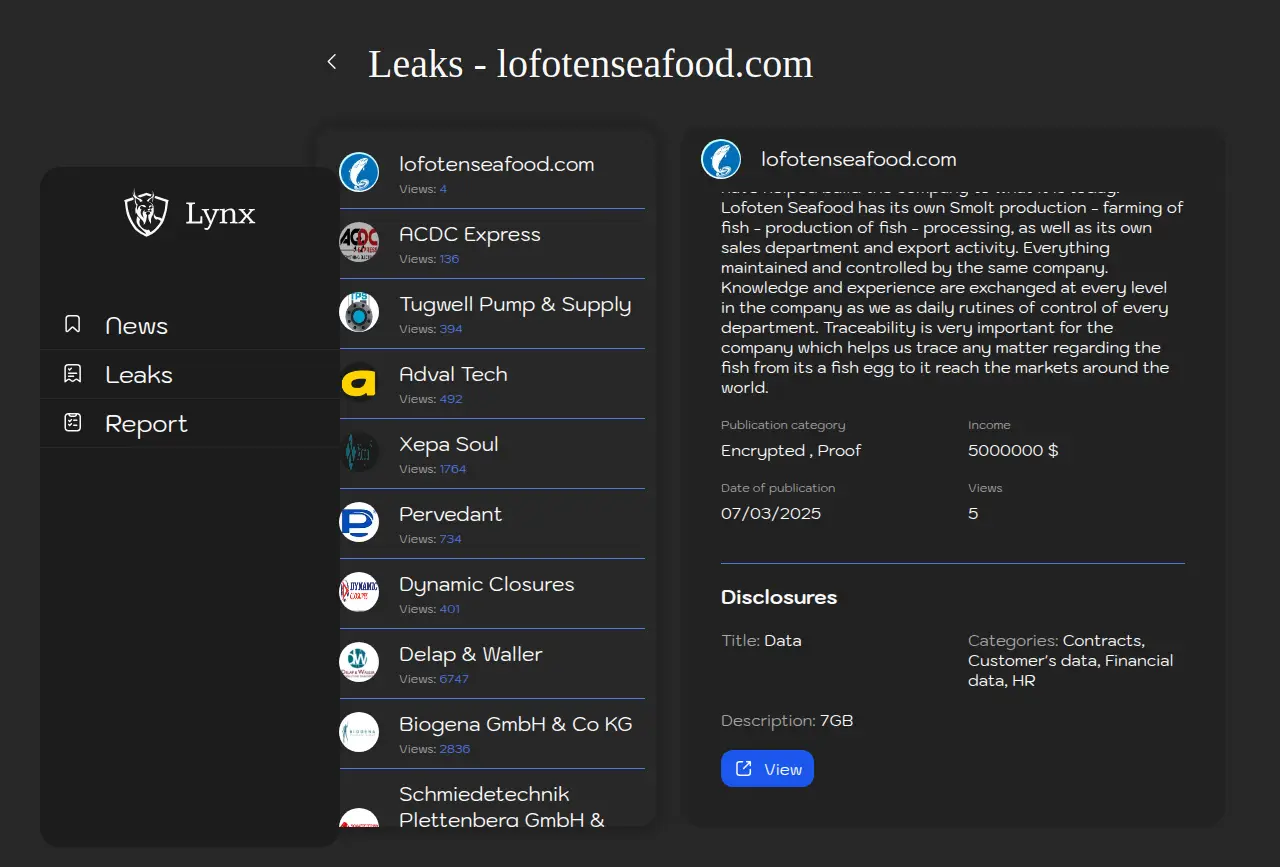Click the Lynx shield logo
The height and width of the screenshot is (867, 1280).
click(x=146, y=213)
